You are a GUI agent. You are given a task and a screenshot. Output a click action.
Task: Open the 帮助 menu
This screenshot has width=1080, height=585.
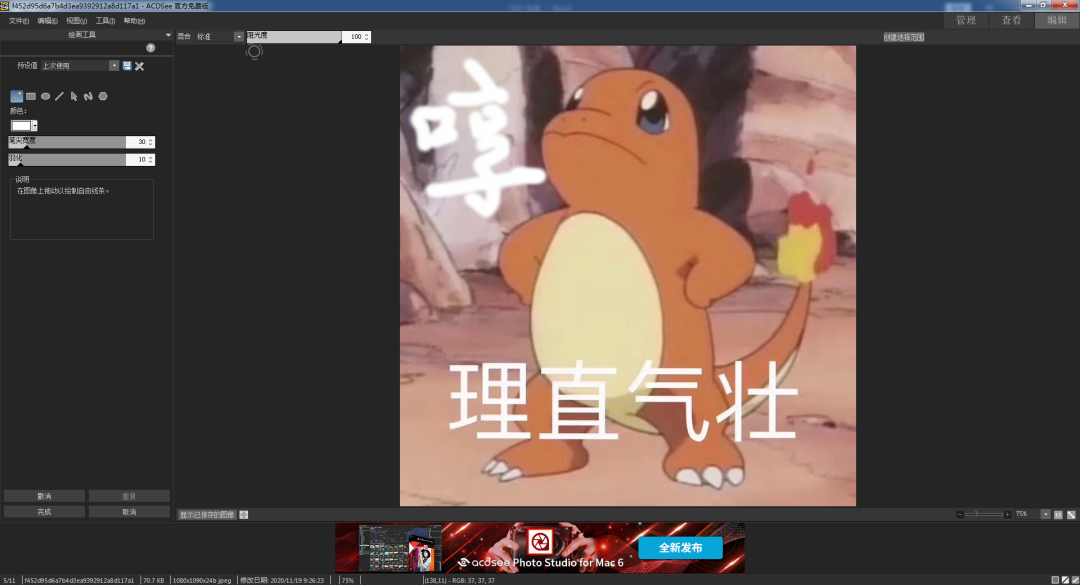(x=134, y=21)
